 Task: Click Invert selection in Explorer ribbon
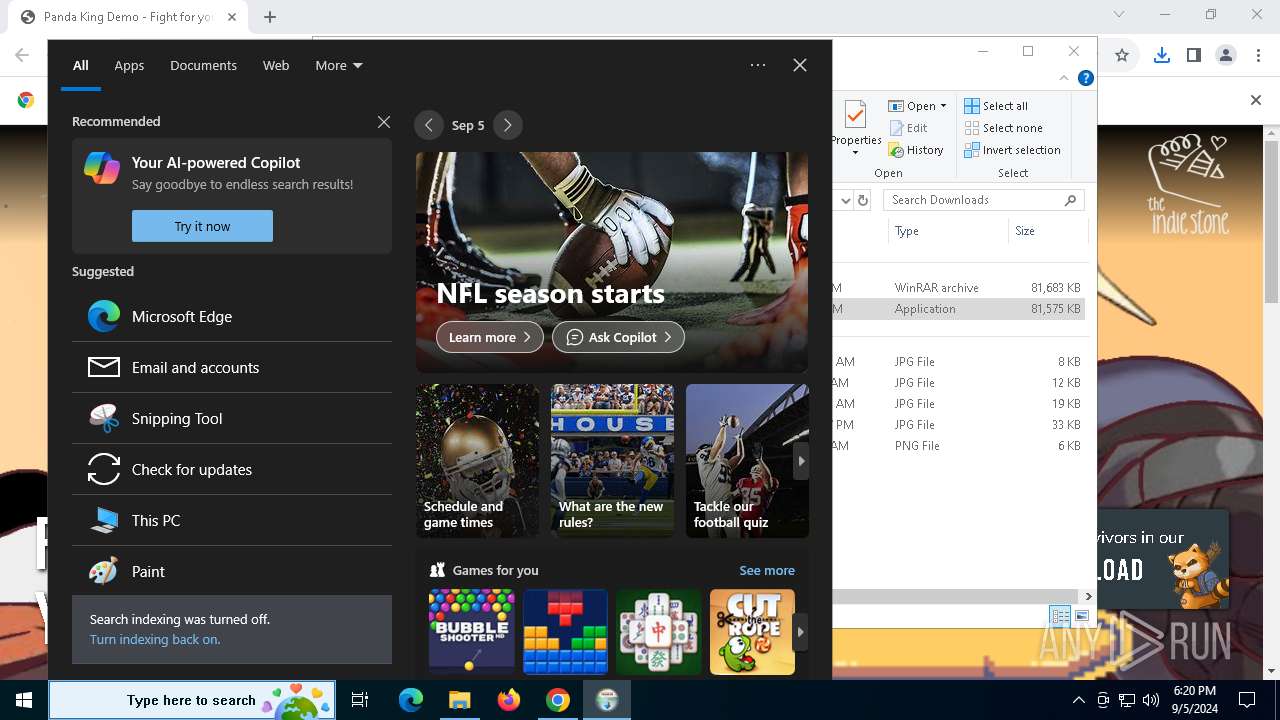(x=1012, y=150)
